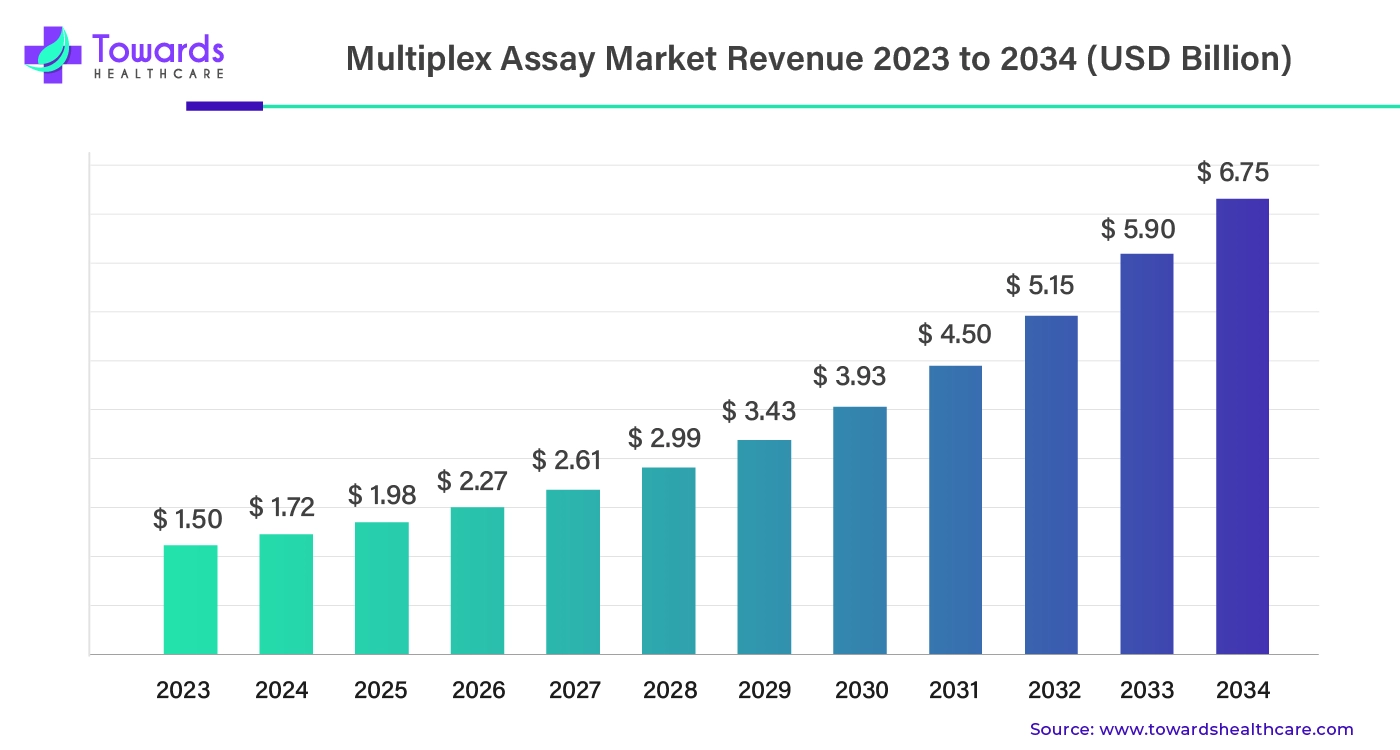Click the 'Towards' brand name text

[x=158, y=48]
